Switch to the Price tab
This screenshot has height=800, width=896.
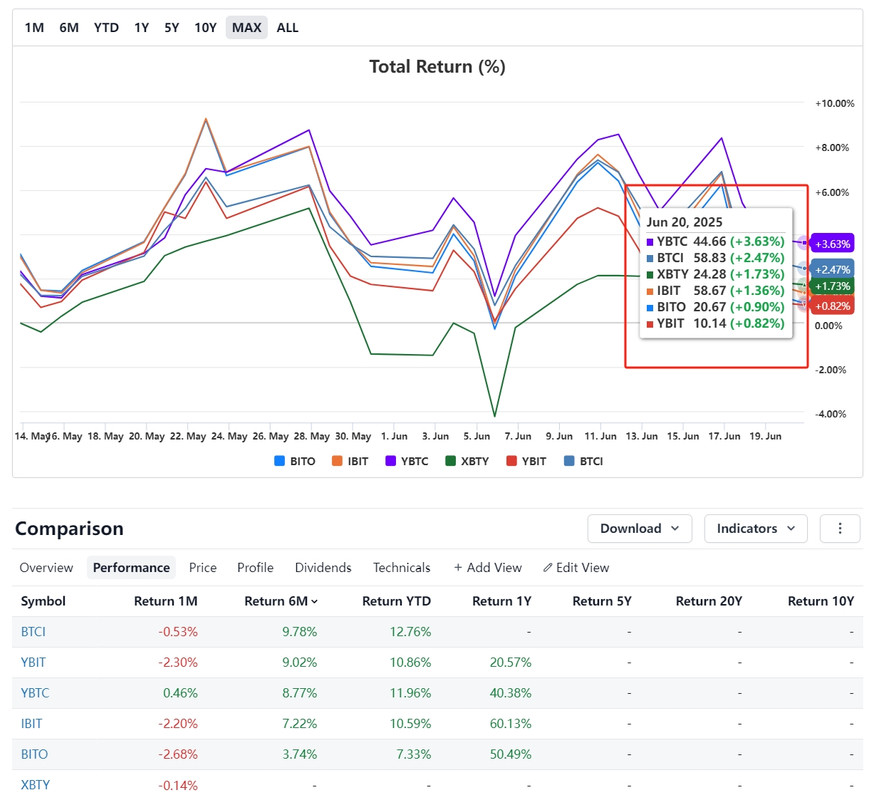203,567
